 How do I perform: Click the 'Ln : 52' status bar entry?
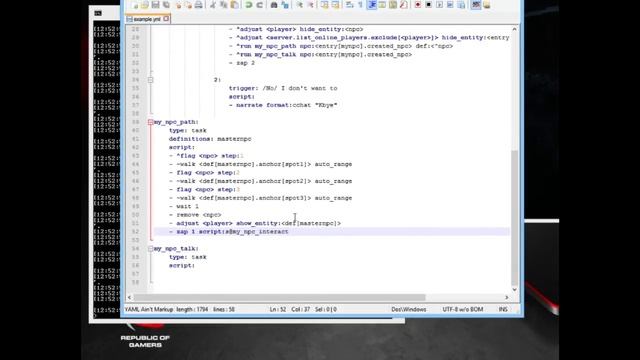pos(278,309)
